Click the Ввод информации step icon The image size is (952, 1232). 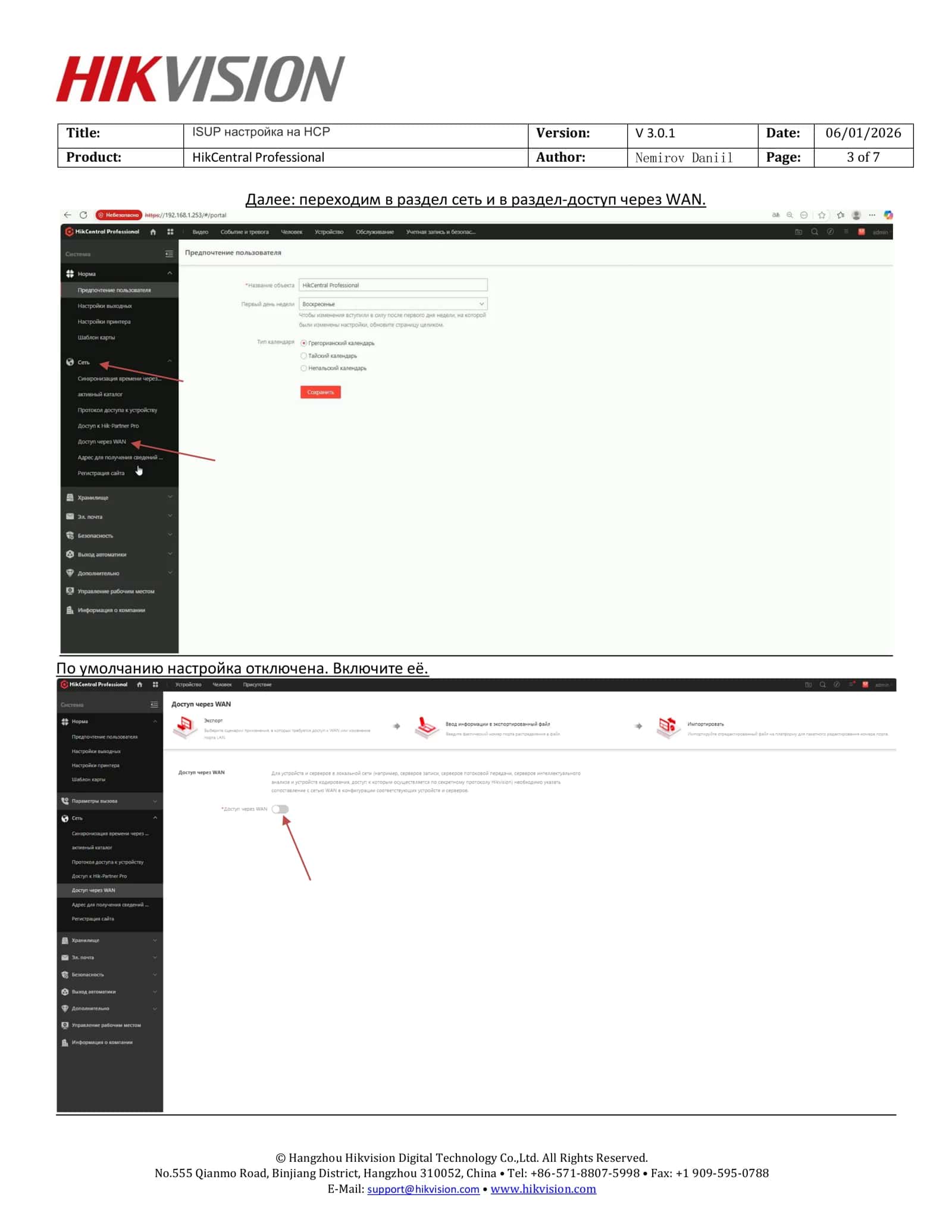[x=427, y=727]
